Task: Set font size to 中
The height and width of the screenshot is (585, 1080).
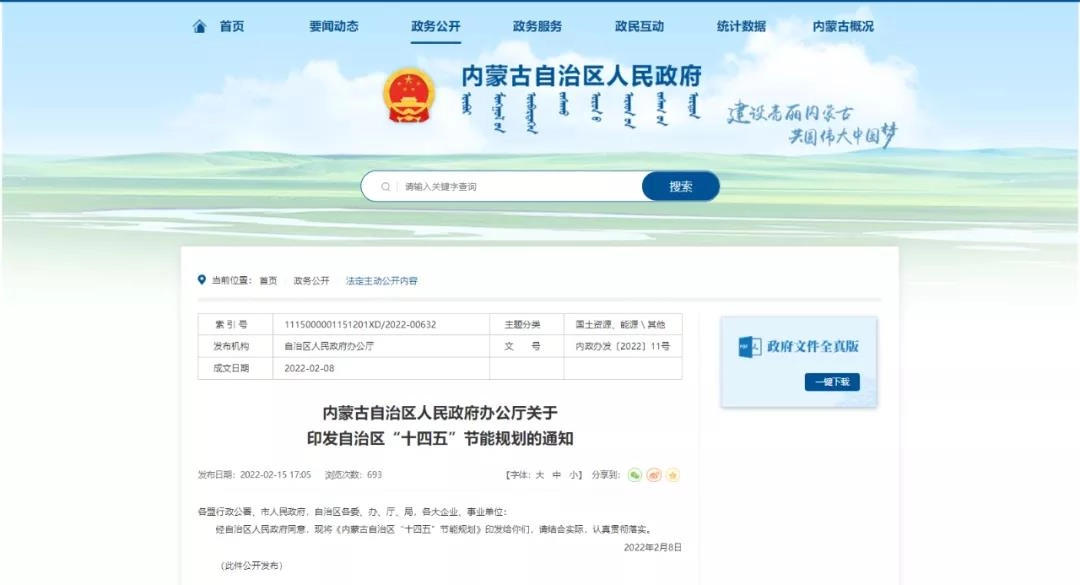Action: (x=557, y=475)
